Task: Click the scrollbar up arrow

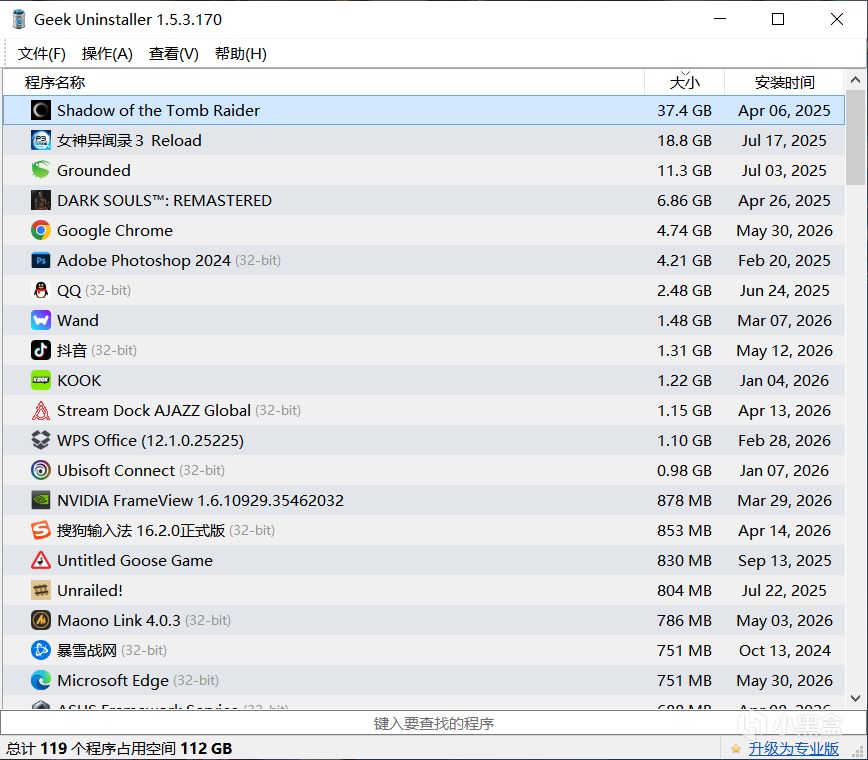Action: [x=855, y=80]
